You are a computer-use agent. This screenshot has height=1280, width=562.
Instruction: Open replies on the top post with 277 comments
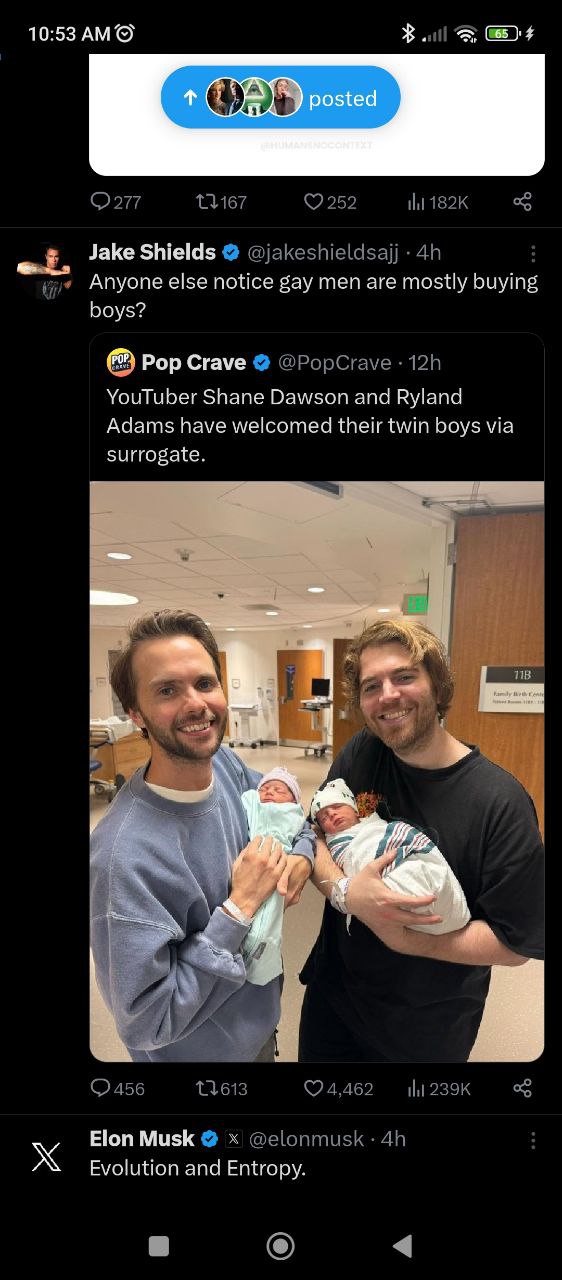116,202
